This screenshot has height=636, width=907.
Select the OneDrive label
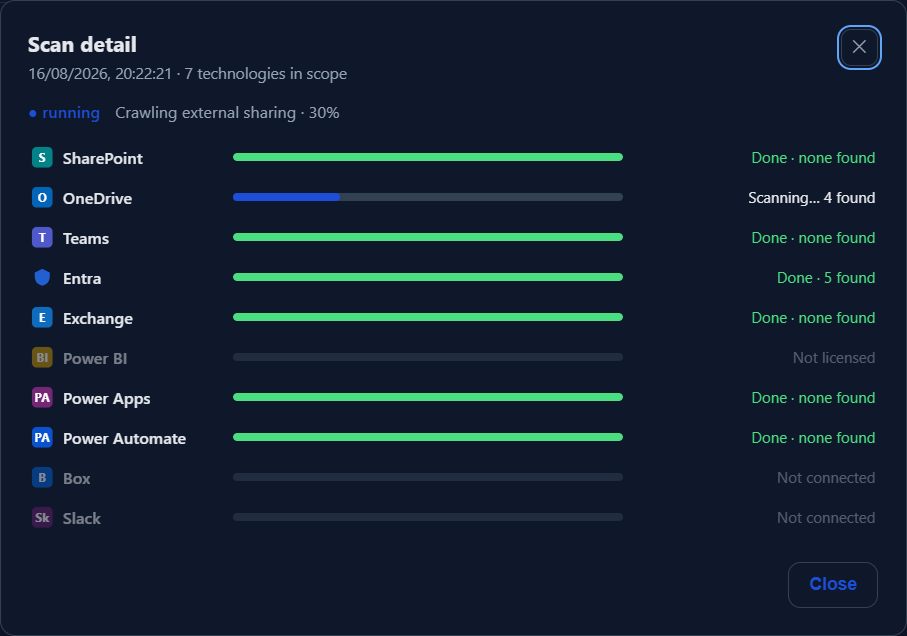coord(97,198)
